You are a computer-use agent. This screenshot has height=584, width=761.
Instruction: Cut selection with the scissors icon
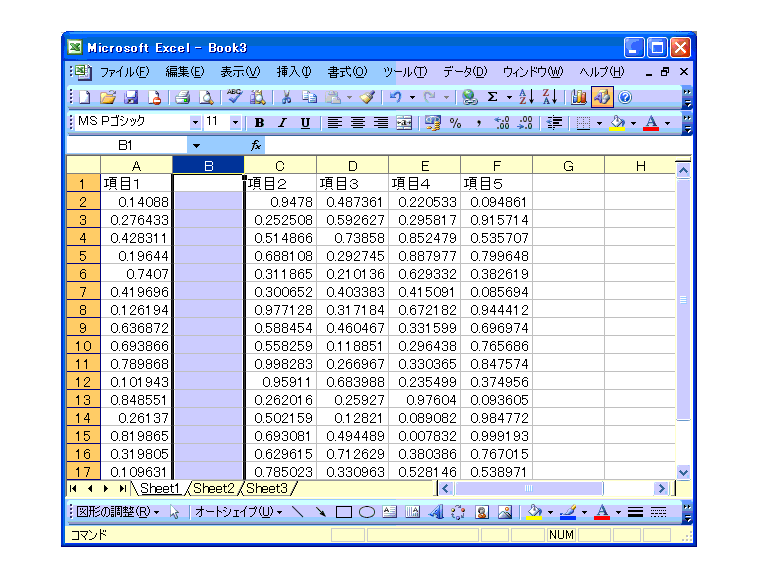click(x=286, y=98)
